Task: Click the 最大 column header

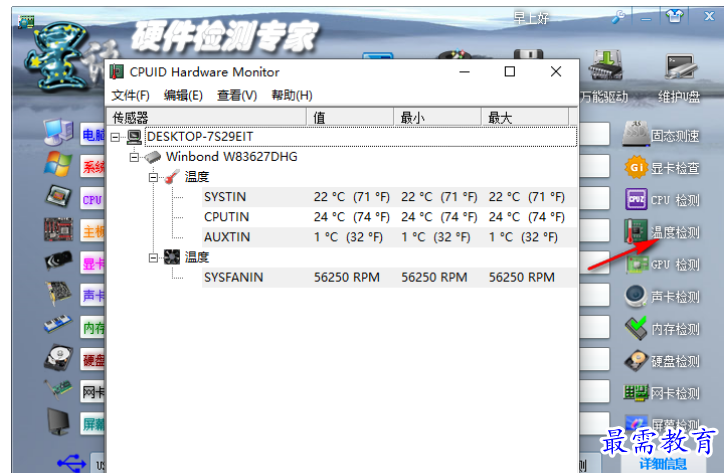Action: [525, 117]
